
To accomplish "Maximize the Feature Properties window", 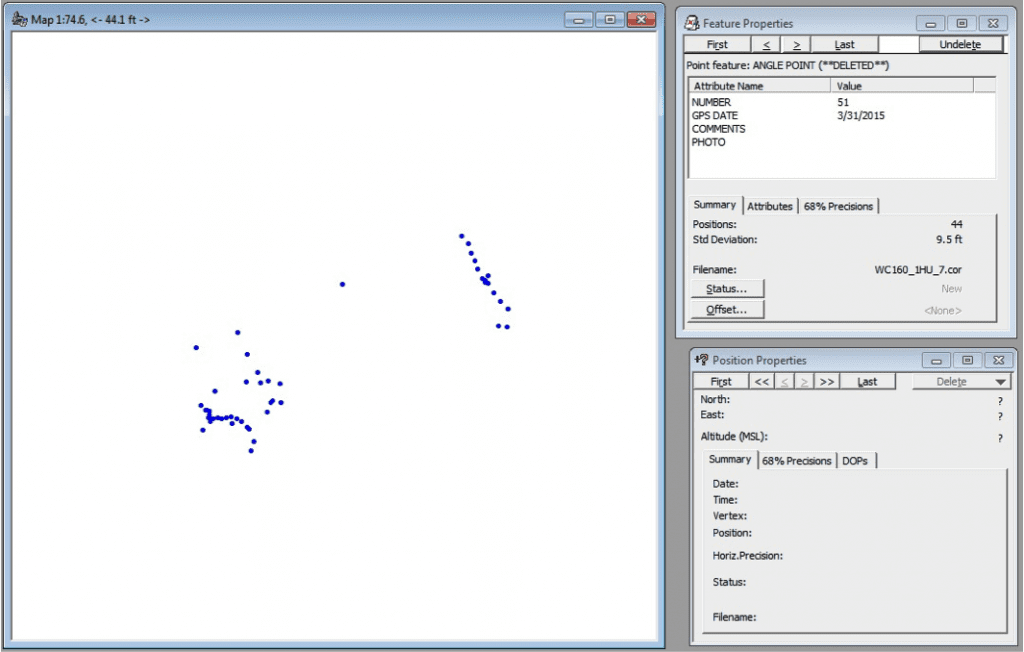I will point(962,24).
